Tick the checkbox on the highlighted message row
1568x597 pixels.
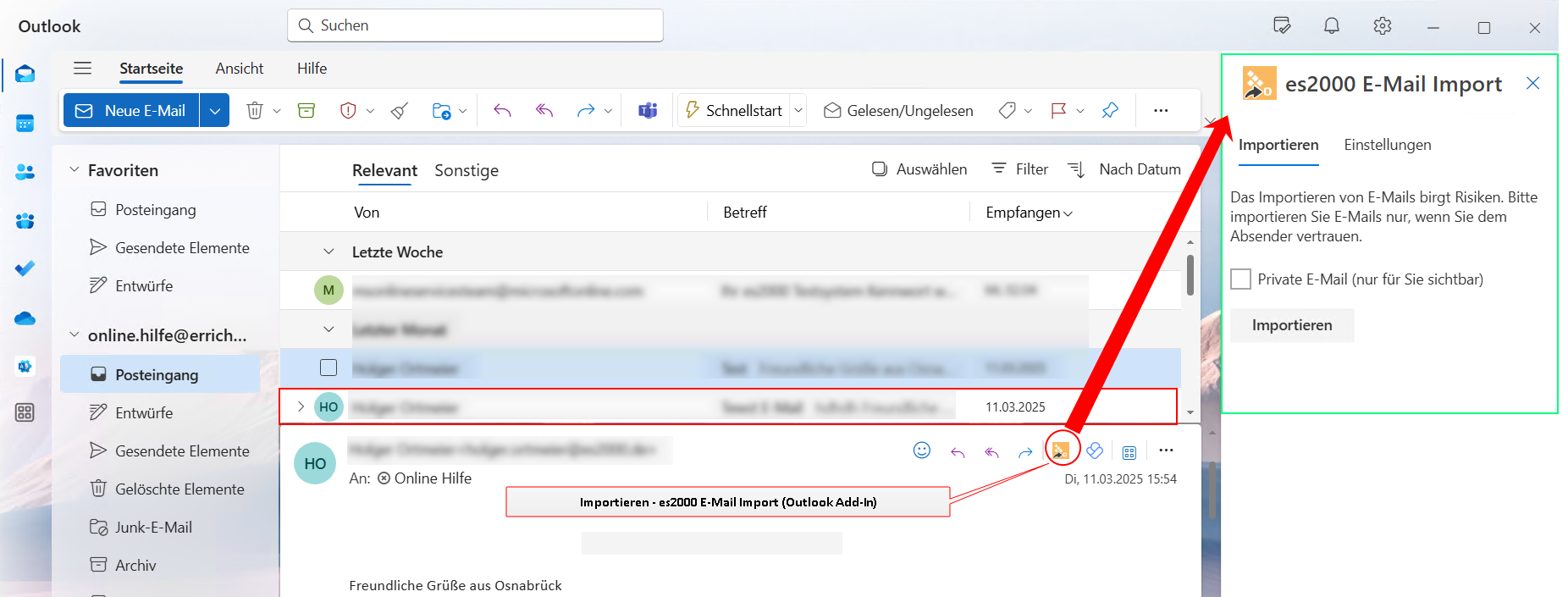(x=329, y=368)
